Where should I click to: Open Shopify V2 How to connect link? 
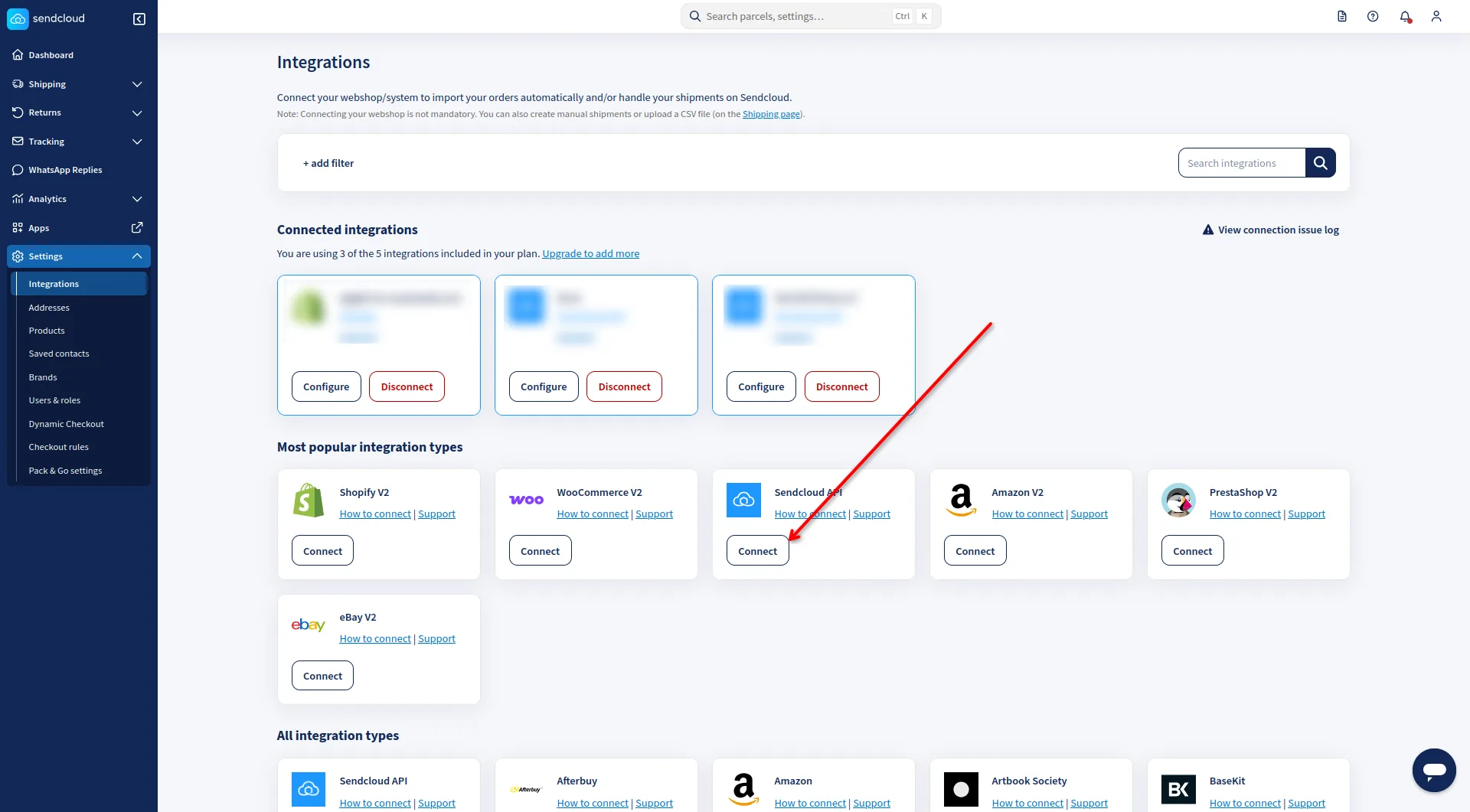pyautogui.click(x=375, y=514)
